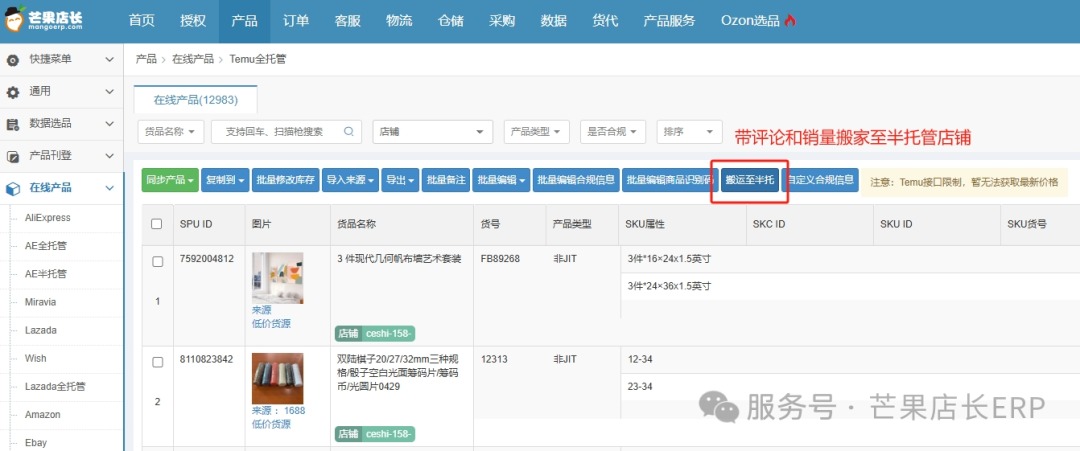Go to 首页 in the top navigation
This screenshot has width=1080, height=451.
141,21
